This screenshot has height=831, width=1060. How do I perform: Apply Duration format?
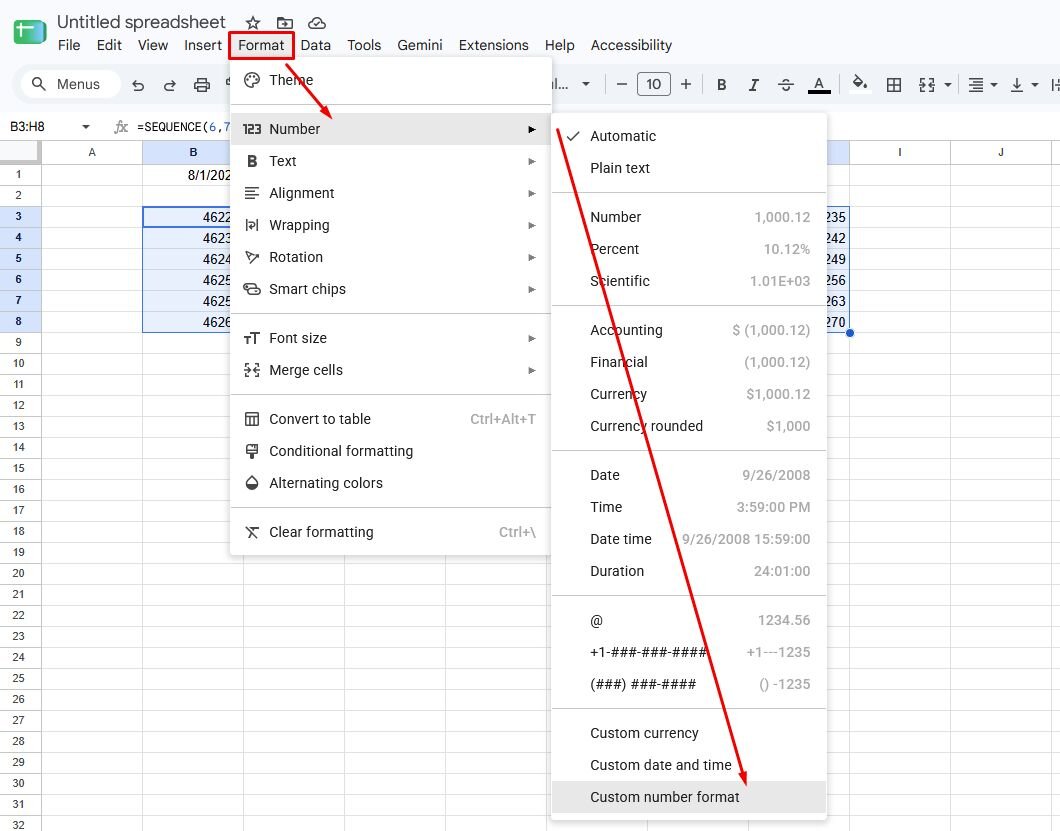pyautogui.click(x=689, y=571)
